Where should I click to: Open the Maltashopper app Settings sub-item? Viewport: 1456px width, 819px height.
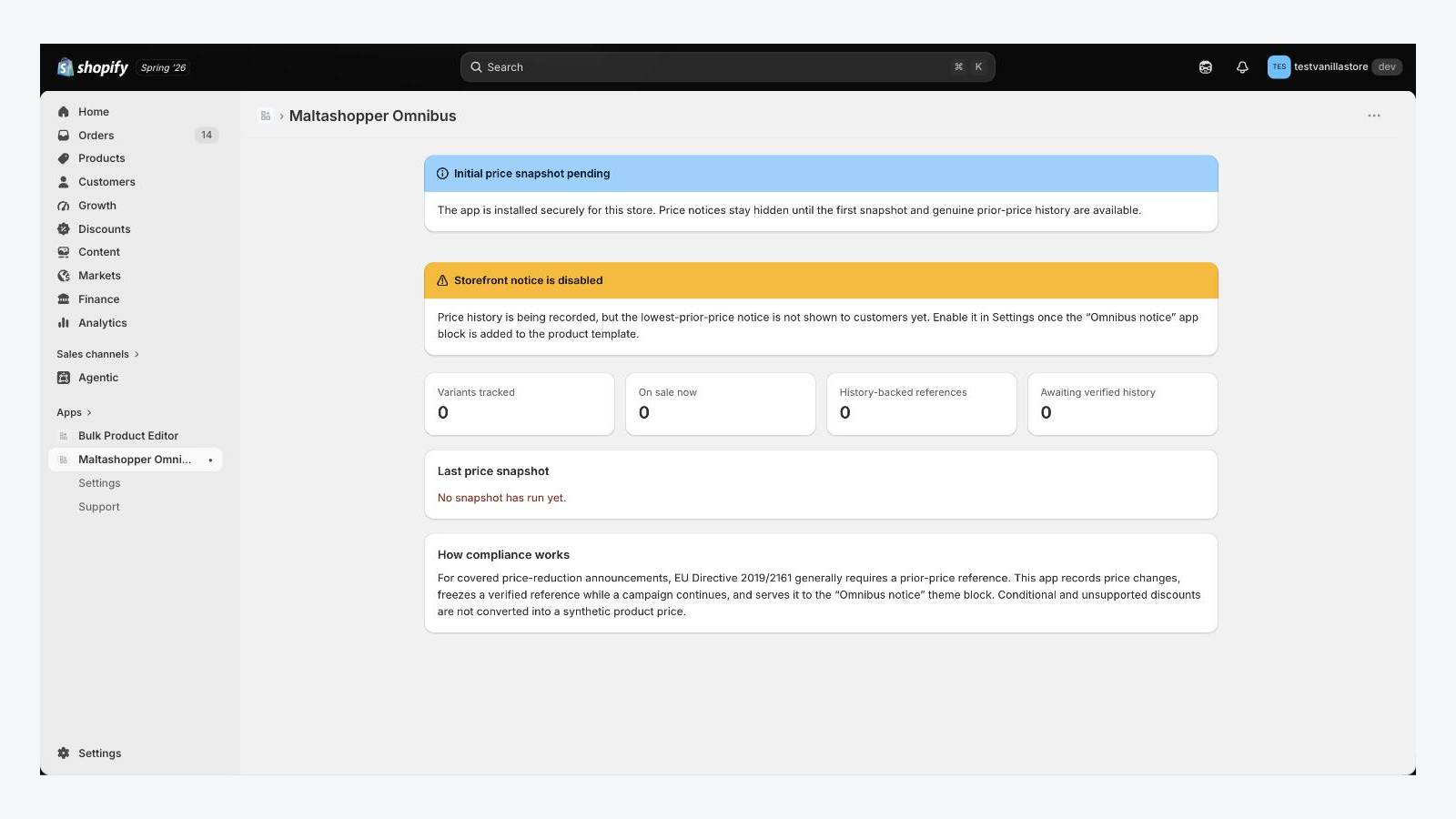coord(99,483)
